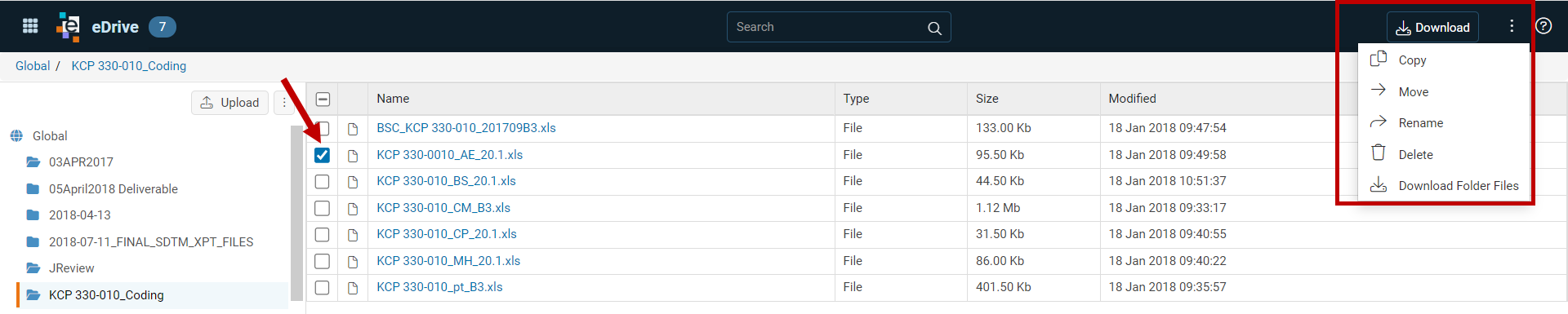Open the JReview folder in tree

72,268
